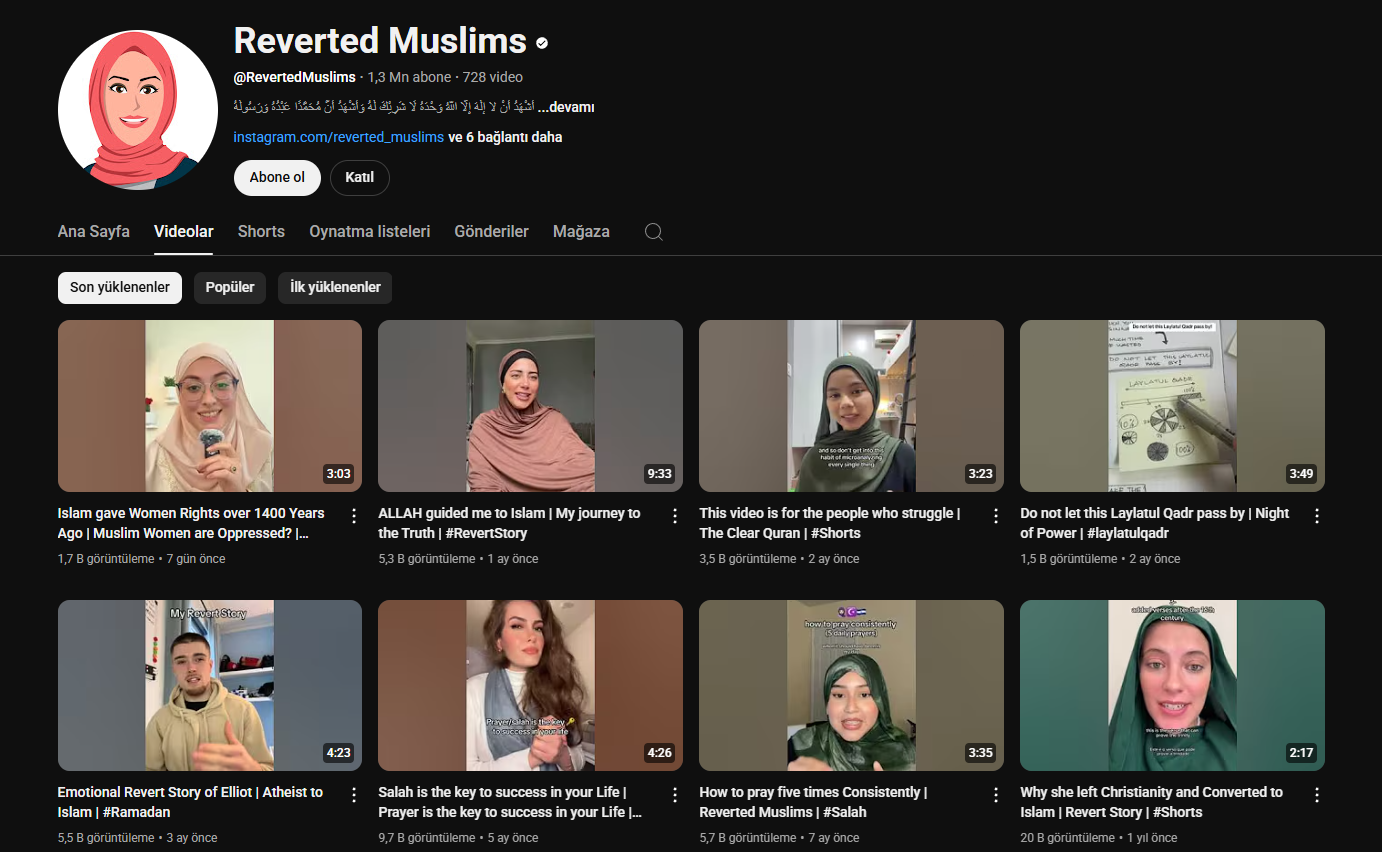Select the Videolar tab

[184, 231]
